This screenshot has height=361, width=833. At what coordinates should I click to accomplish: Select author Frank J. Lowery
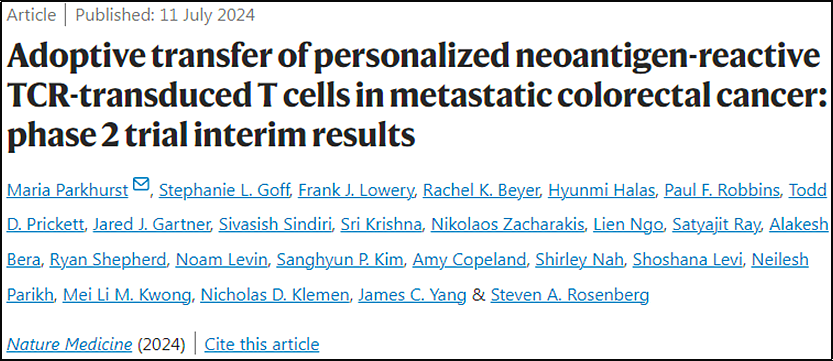pyautogui.click(x=356, y=190)
